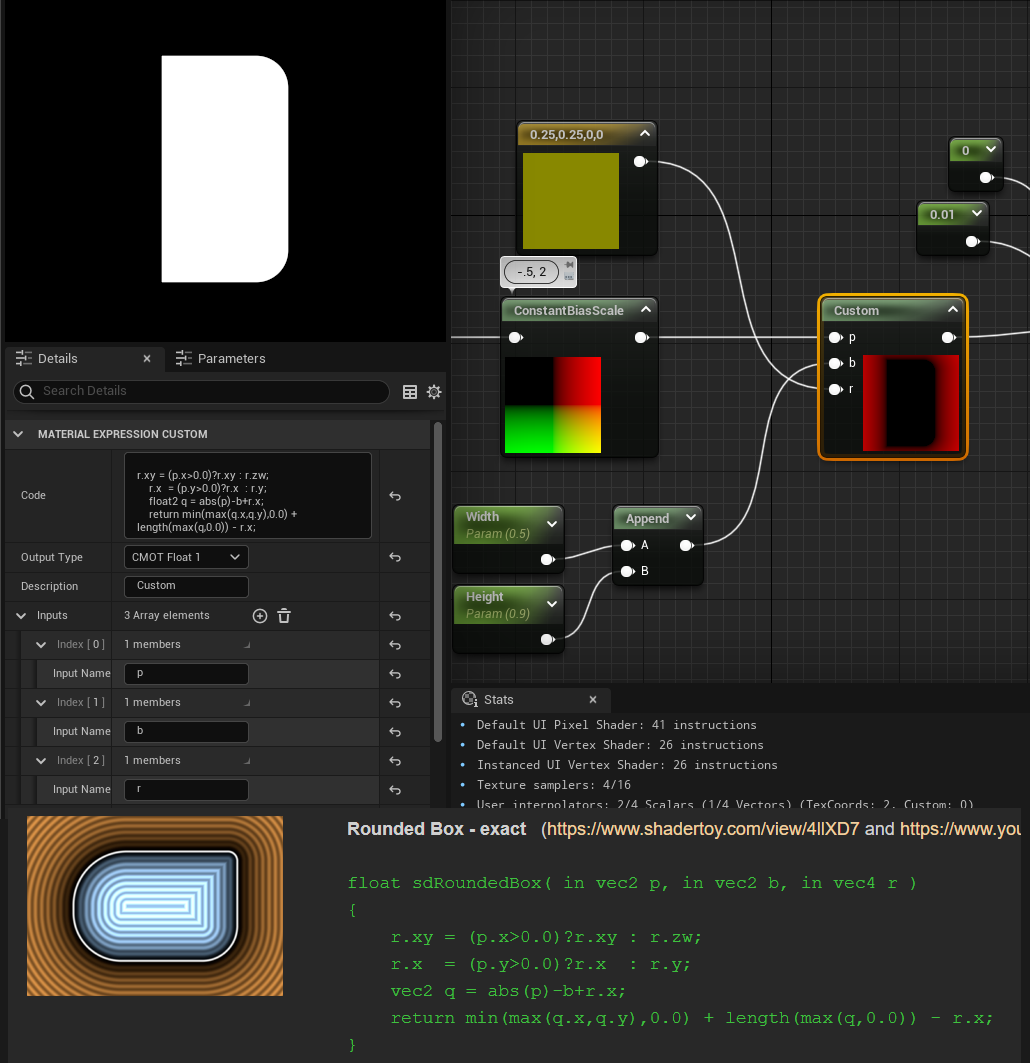Close the Details tab
The height and width of the screenshot is (1063, 1030).
[x=147, y=359]
